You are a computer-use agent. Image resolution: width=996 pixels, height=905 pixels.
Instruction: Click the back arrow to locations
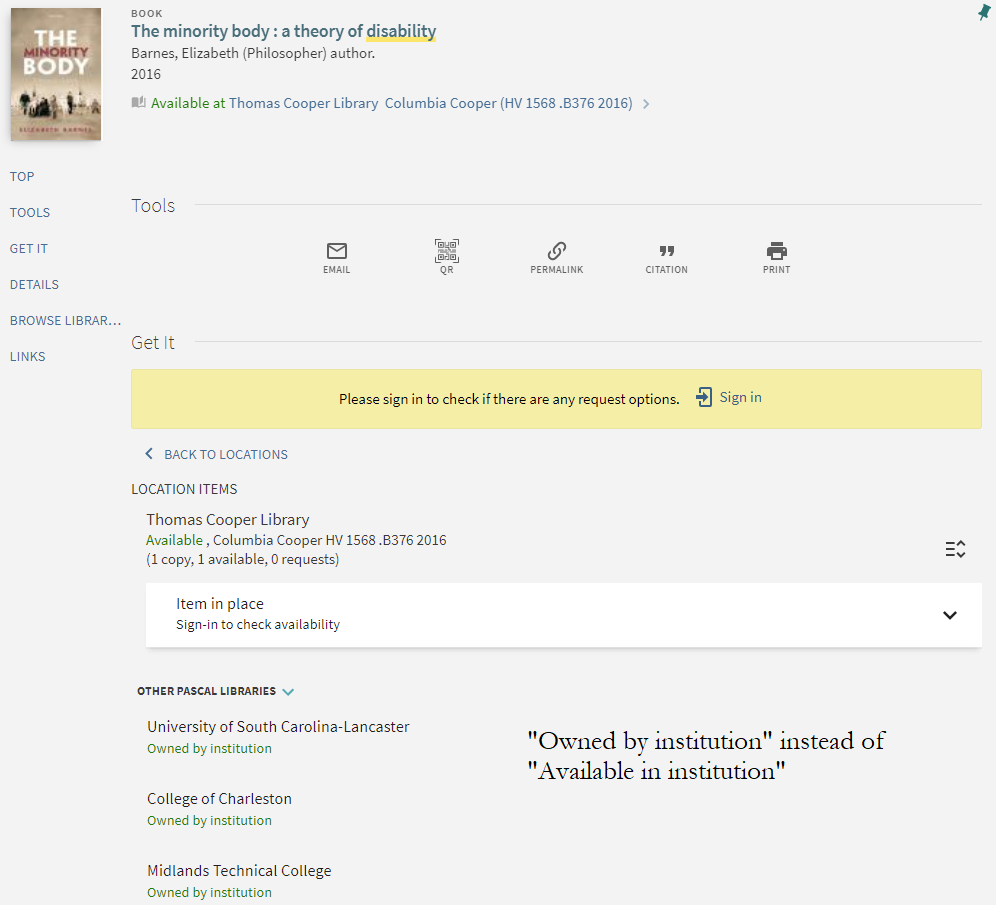(x=149, y=453)
